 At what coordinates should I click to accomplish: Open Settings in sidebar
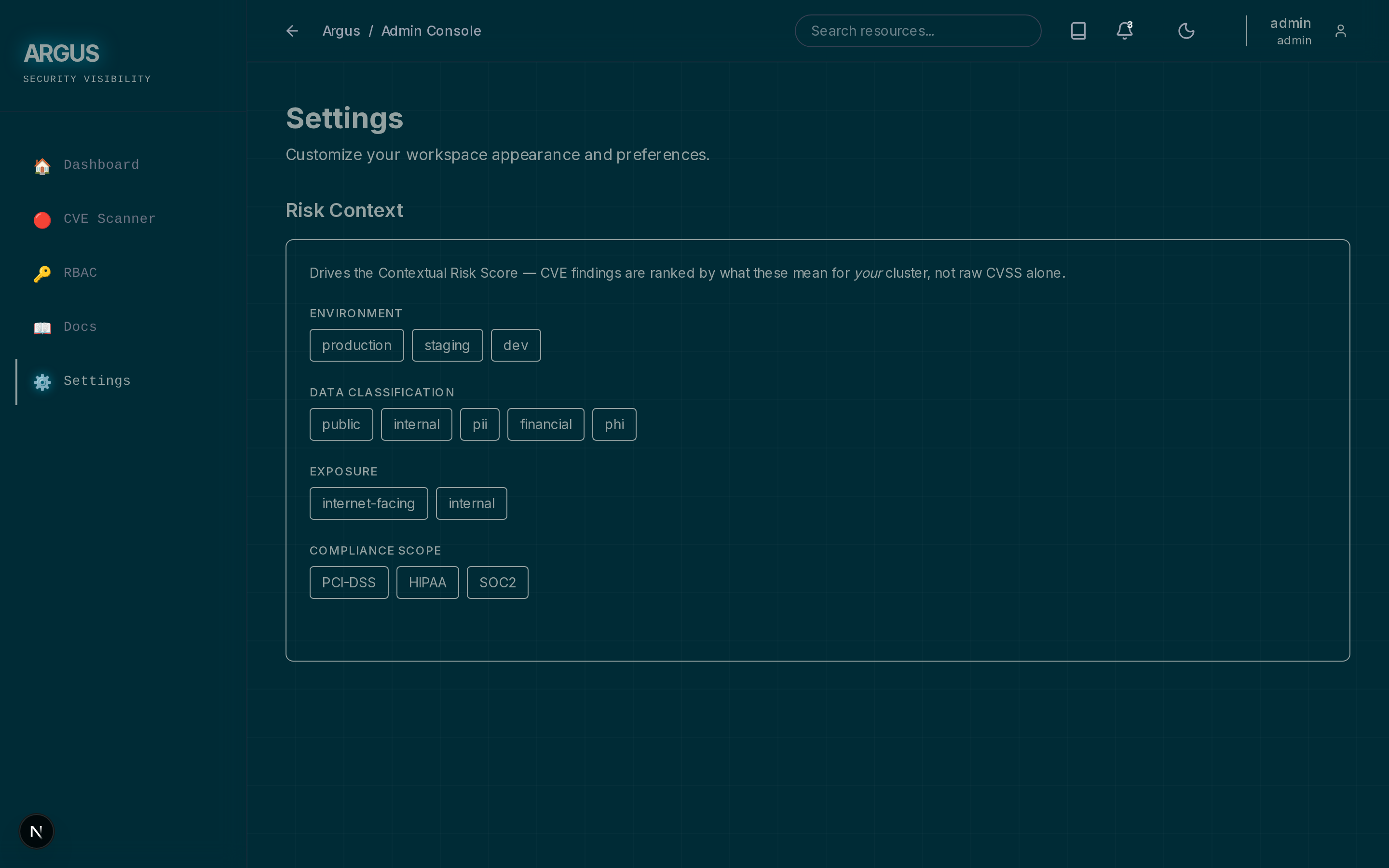[x=123, y=381]
